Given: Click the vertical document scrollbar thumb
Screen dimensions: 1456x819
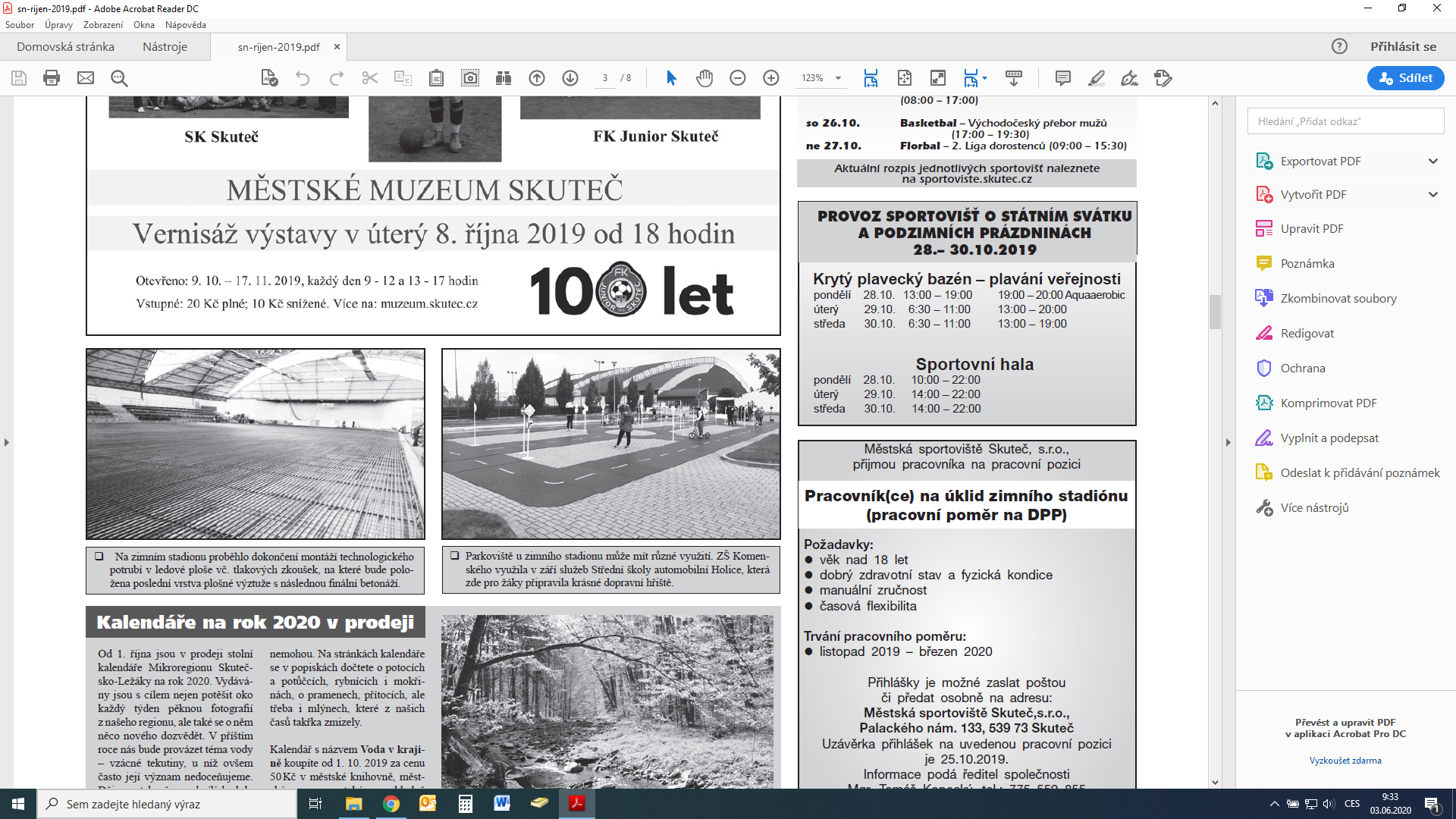Looking at the screenshot, I should tap(1215, 312).
